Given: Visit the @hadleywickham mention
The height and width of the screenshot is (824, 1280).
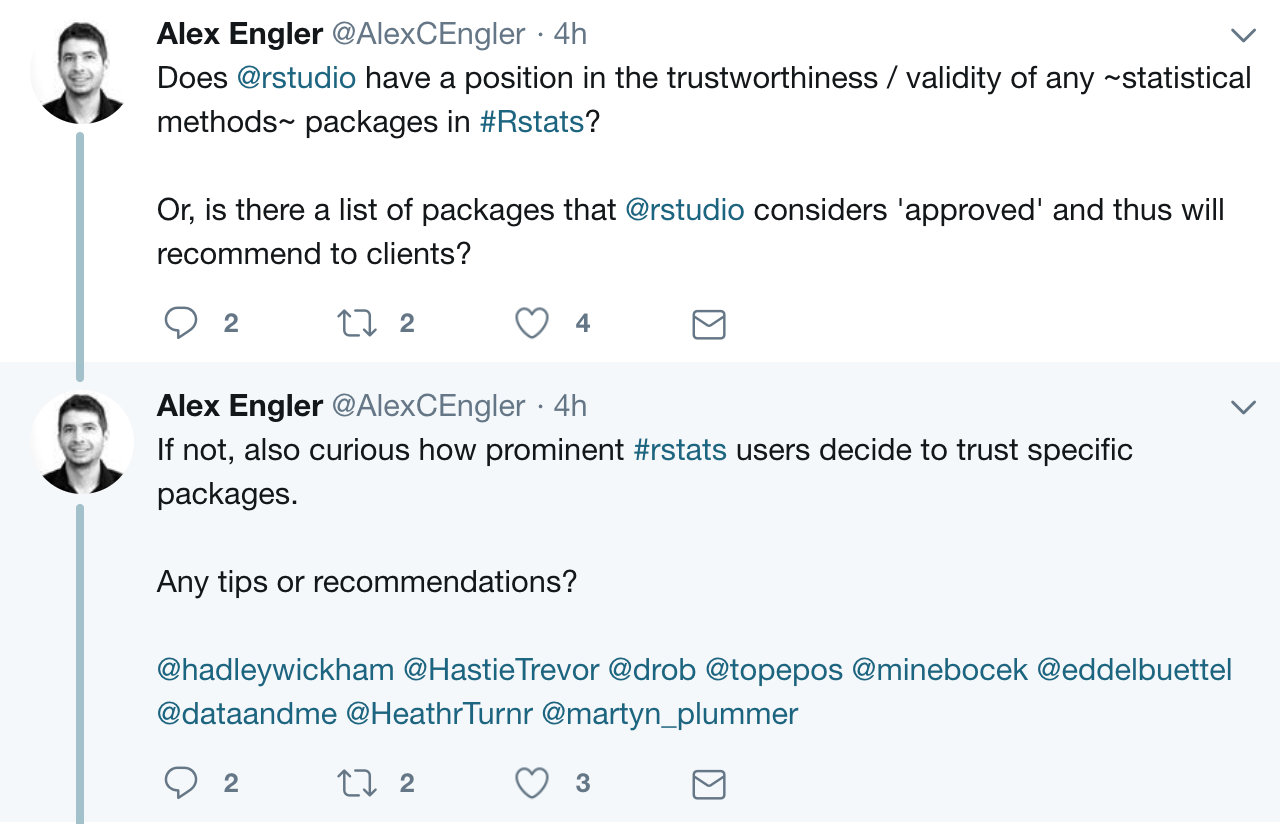Looking at the screenshot, I should [276, 669].
